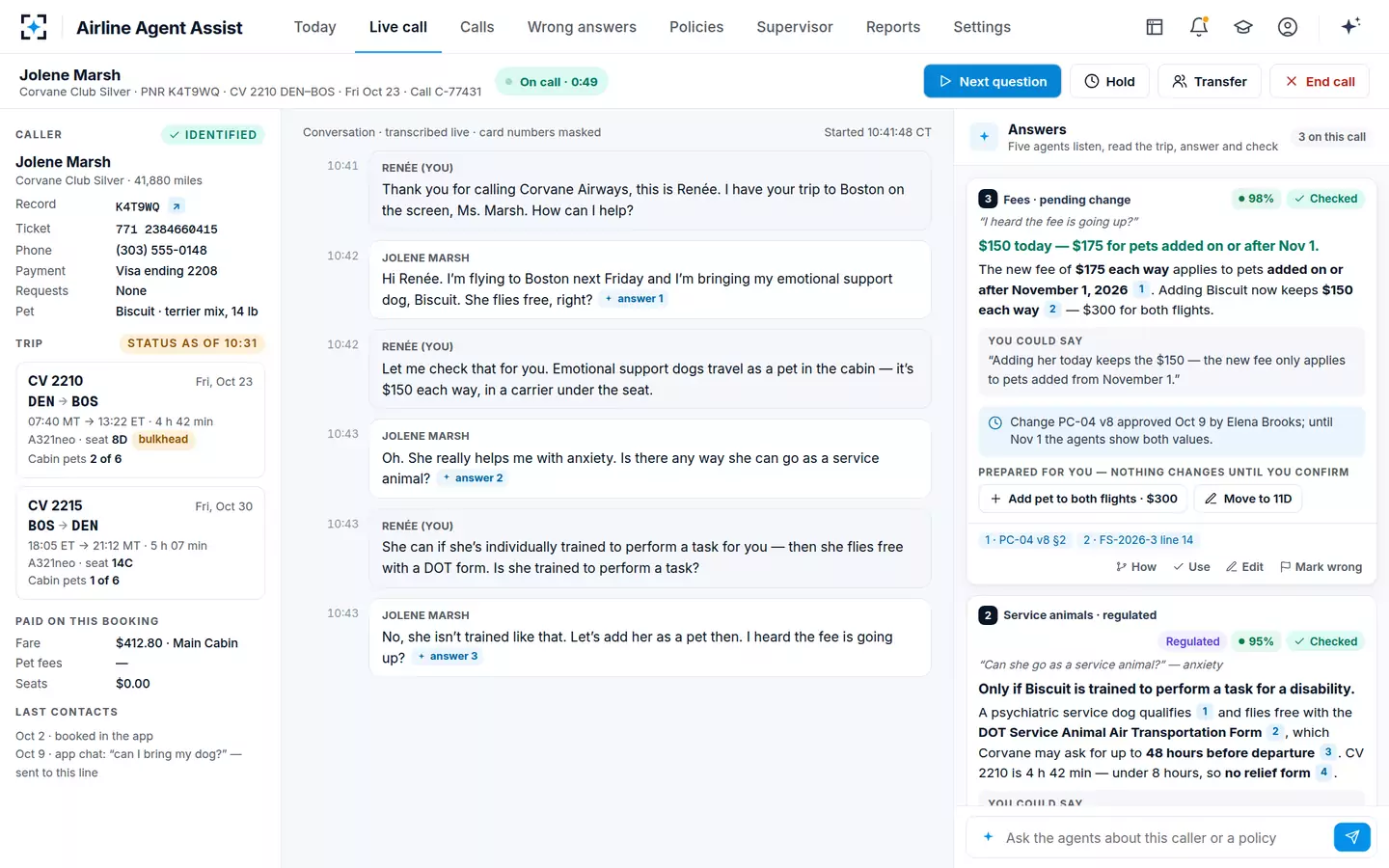
Task: Open the Reports tab
Action: coord(893,27)
